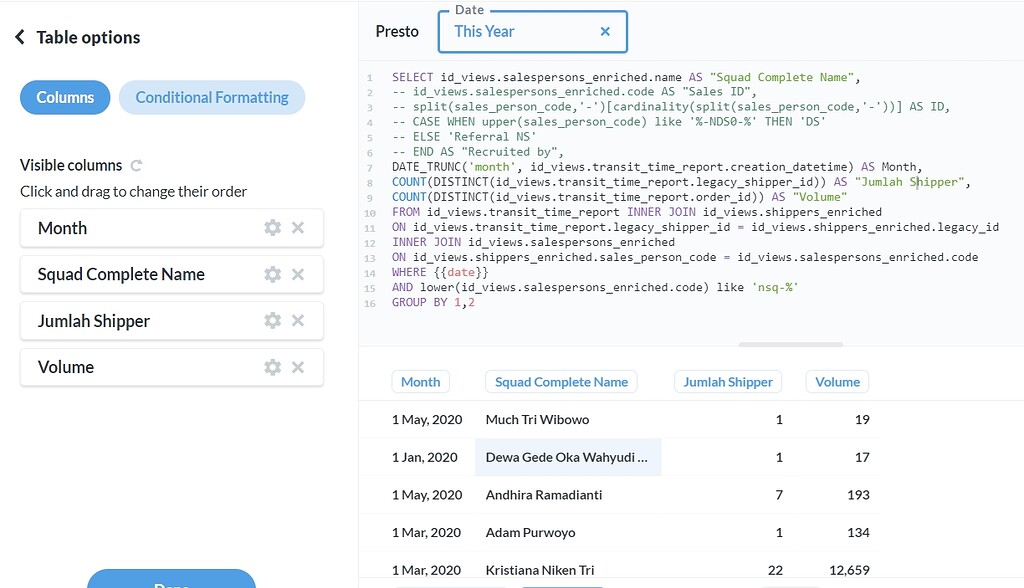Click the Presto database label
The height and width of the screenshot is (588, 1024).
(x=397, y=31)
